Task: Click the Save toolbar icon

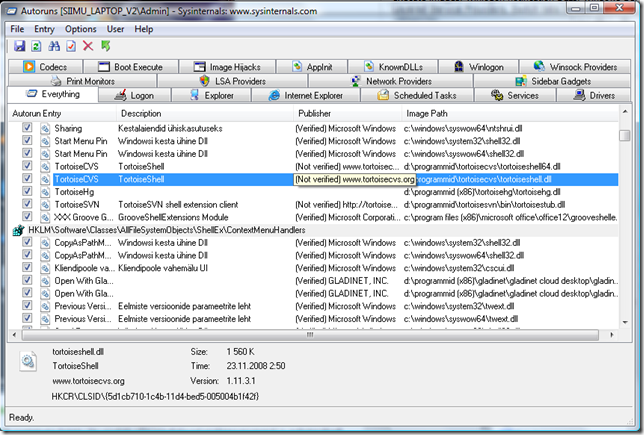Action: [19, 46]
